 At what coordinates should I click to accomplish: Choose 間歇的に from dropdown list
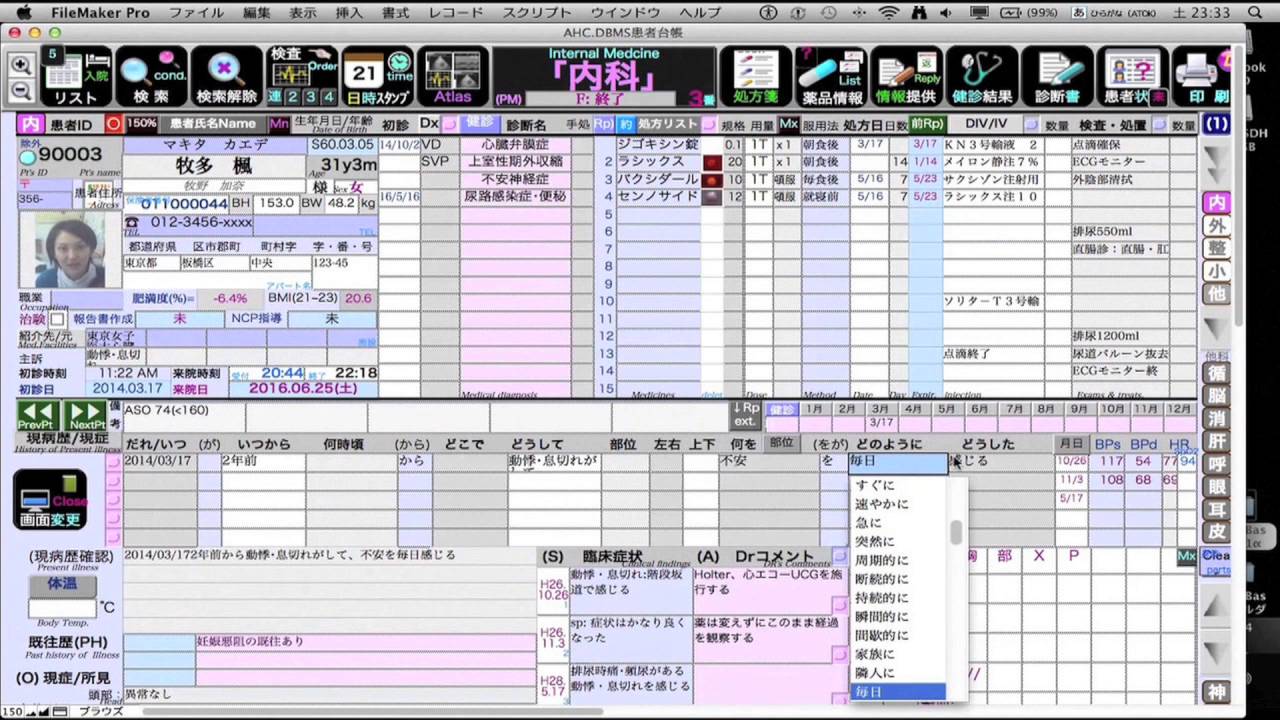[x=897, y=635]
